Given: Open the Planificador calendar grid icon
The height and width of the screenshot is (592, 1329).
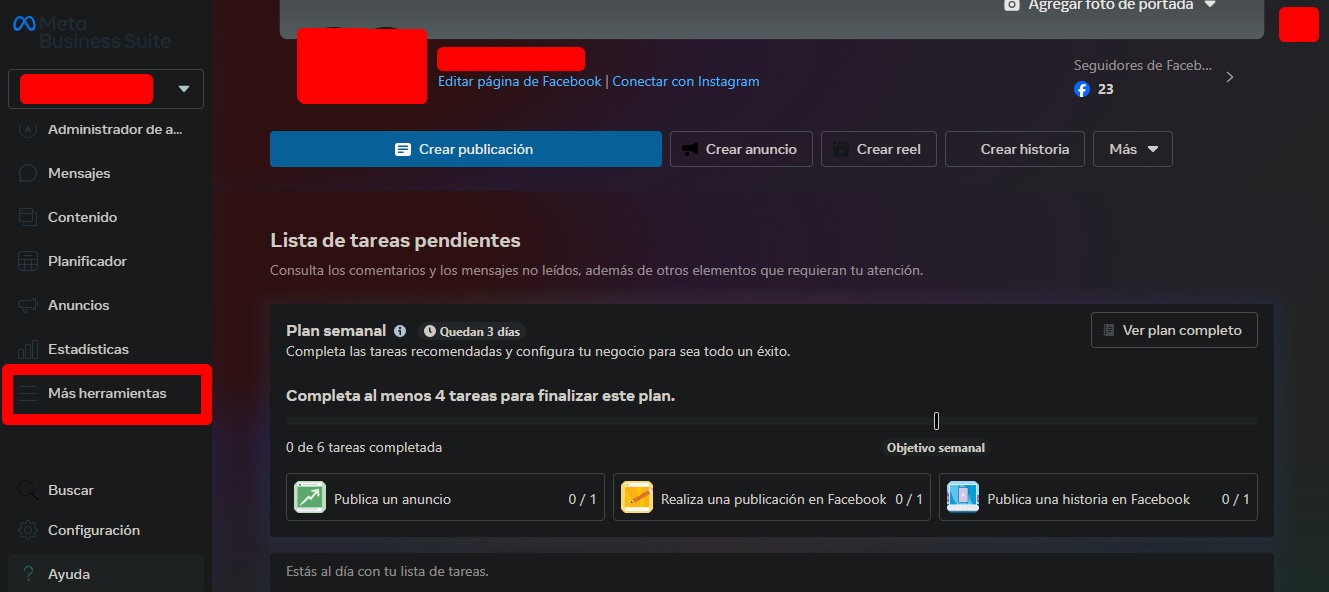Looking at the screenshot, I should [28, 261].
